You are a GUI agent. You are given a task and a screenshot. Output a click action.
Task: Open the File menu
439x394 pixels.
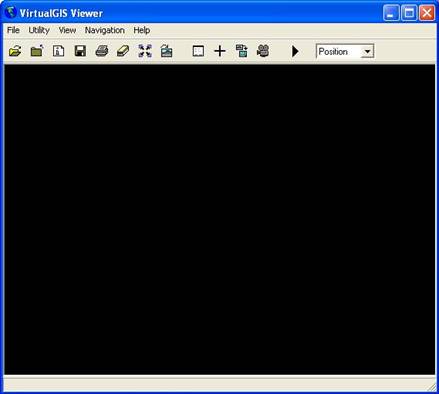click(13, 30)
